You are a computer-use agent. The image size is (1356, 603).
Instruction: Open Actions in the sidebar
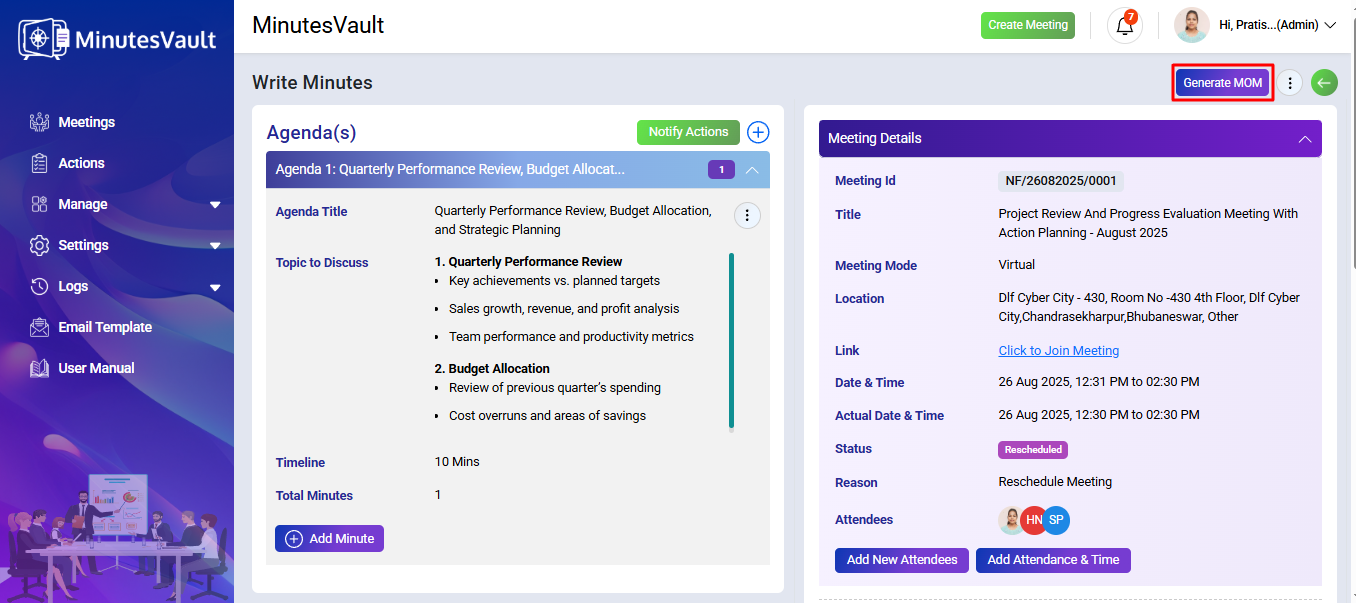(81, 163)
